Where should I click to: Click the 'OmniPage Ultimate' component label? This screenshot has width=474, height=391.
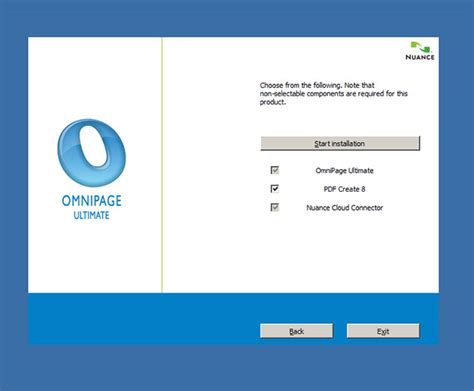[x=344, y=170]
